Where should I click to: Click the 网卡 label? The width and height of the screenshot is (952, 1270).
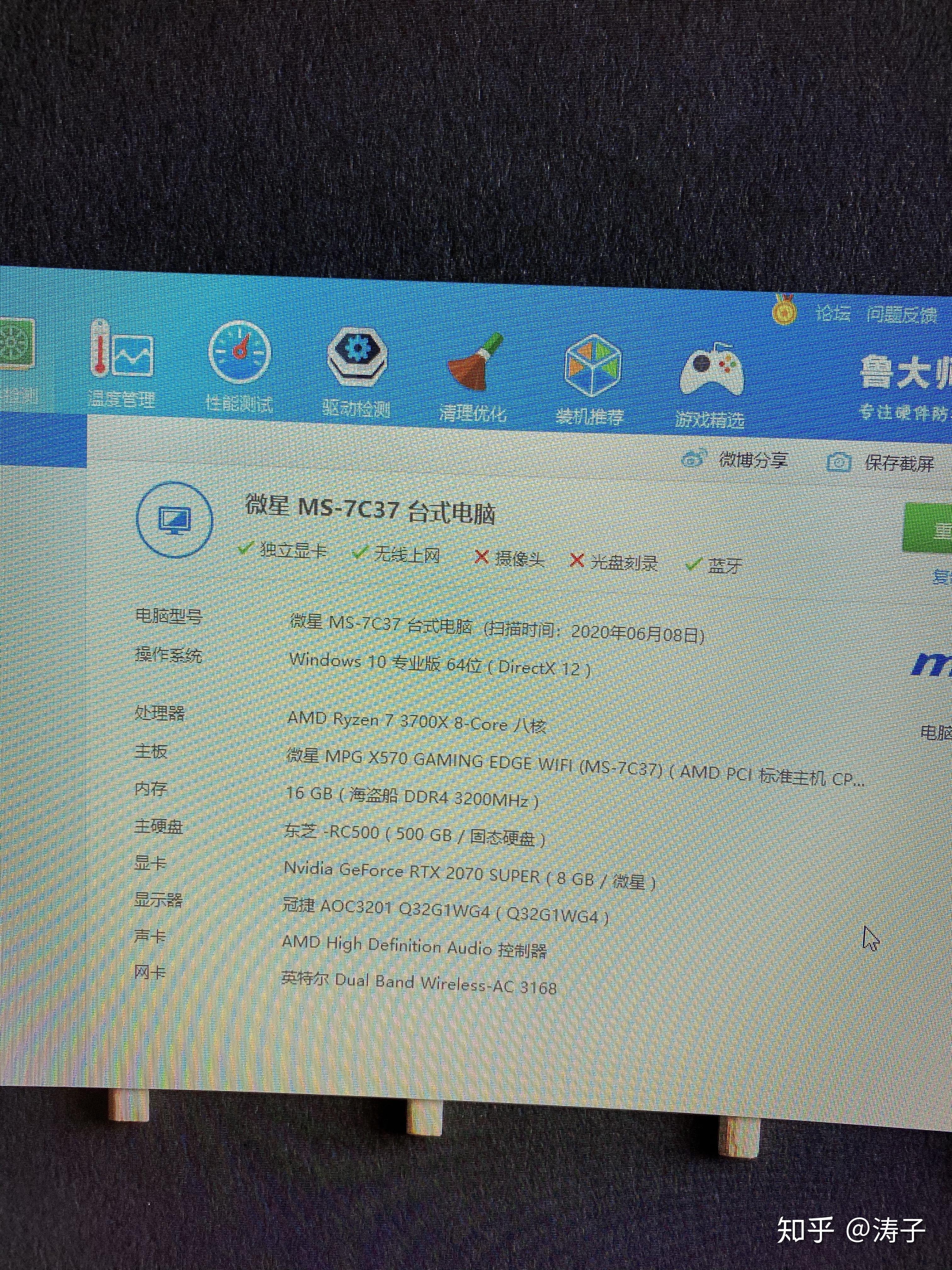click(x=150, y=972)
